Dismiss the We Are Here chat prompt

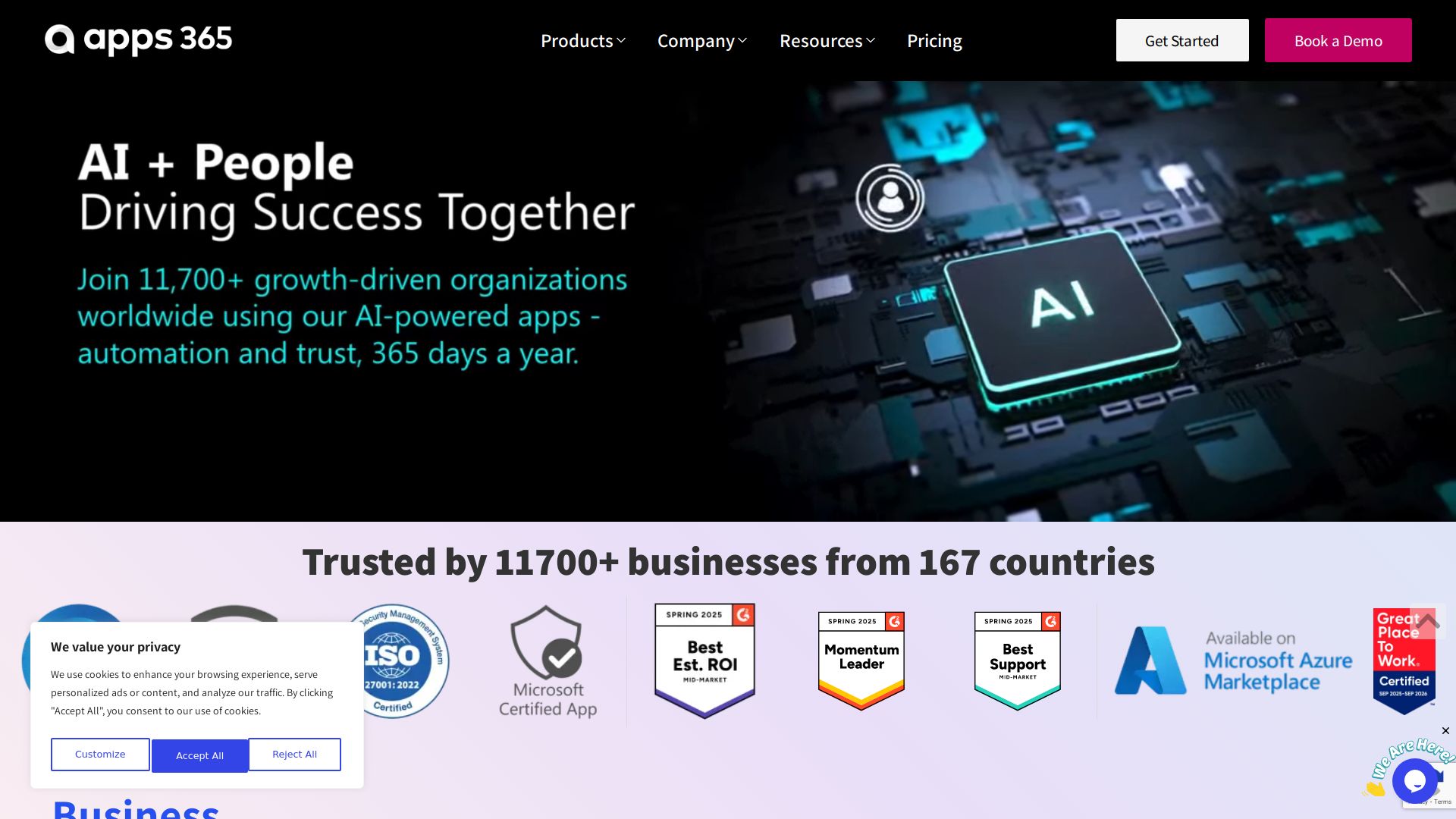click(x=1445, y=731)
